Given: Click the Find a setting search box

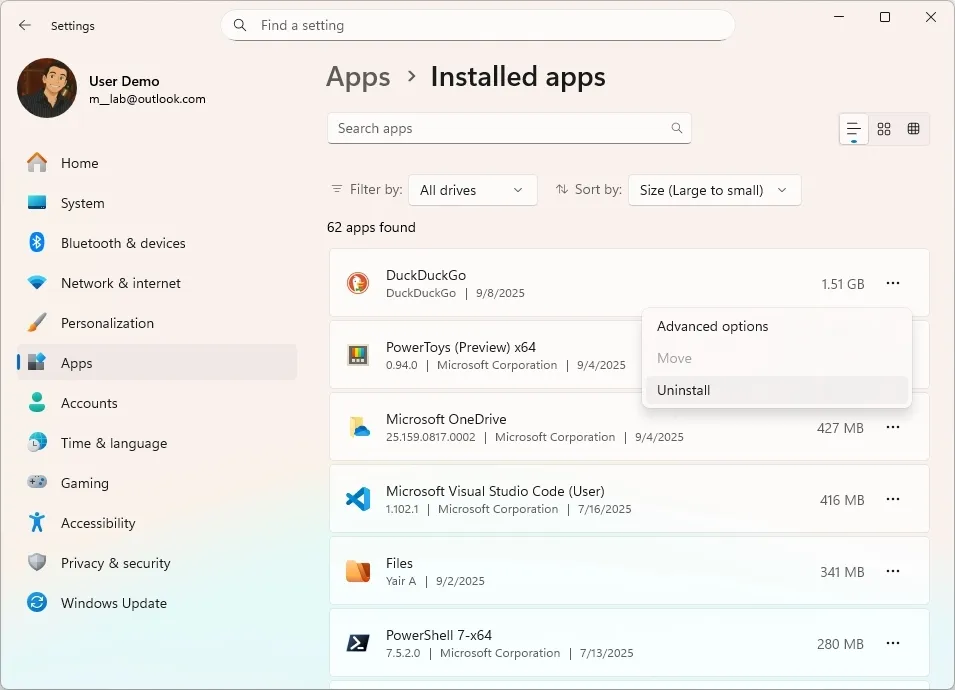Looking at the screenshot, I should 478,25.
